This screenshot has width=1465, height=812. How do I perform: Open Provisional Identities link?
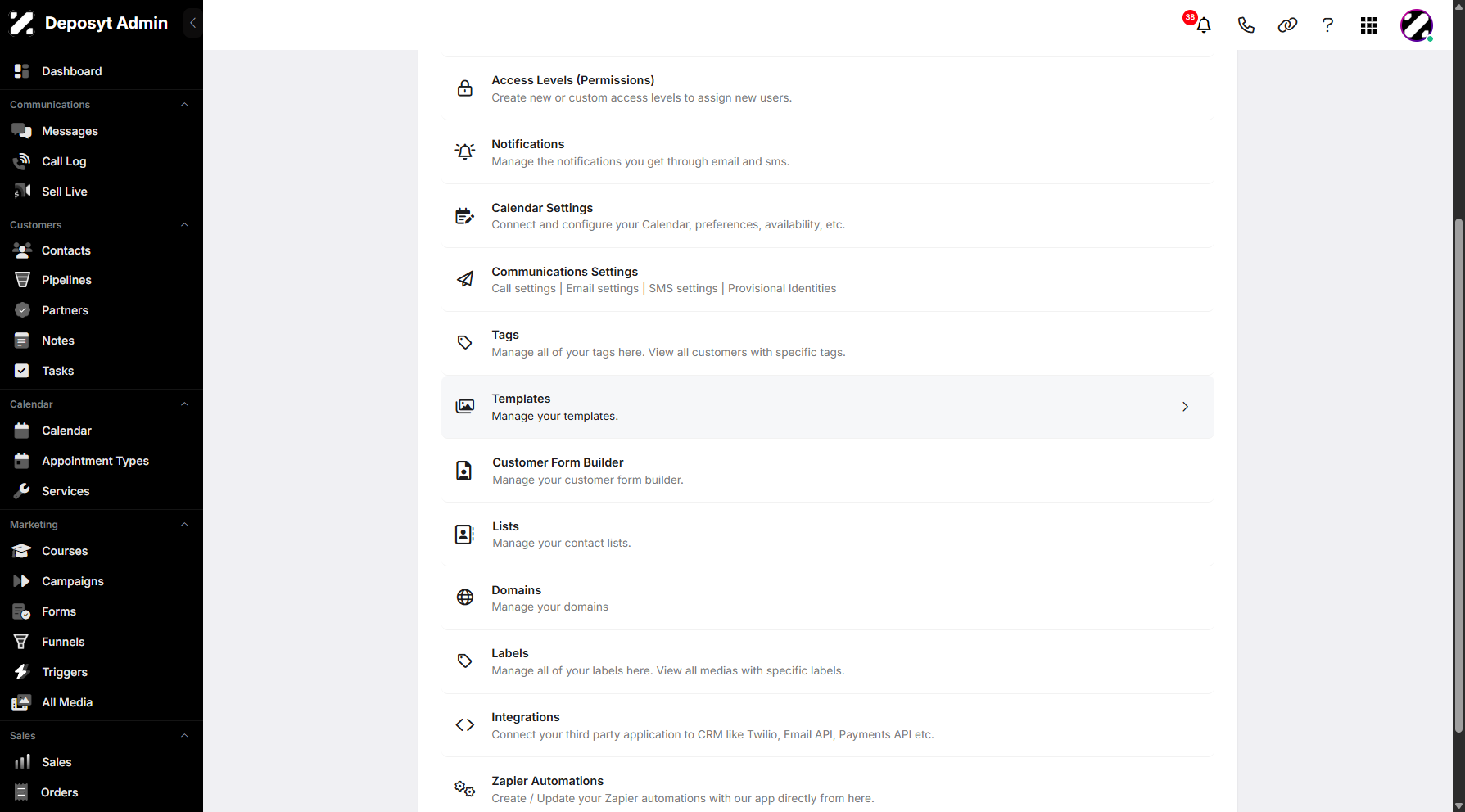point(782,289)
